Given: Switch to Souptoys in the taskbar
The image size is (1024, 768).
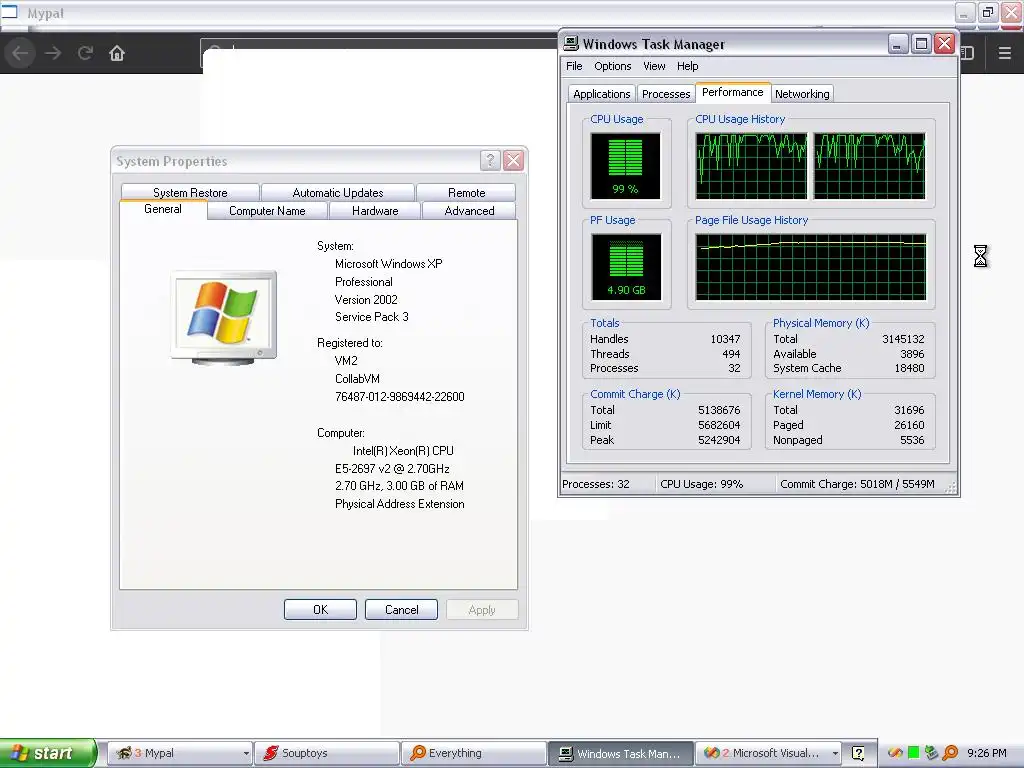Looking at the screenshot, I should point(327,753).
